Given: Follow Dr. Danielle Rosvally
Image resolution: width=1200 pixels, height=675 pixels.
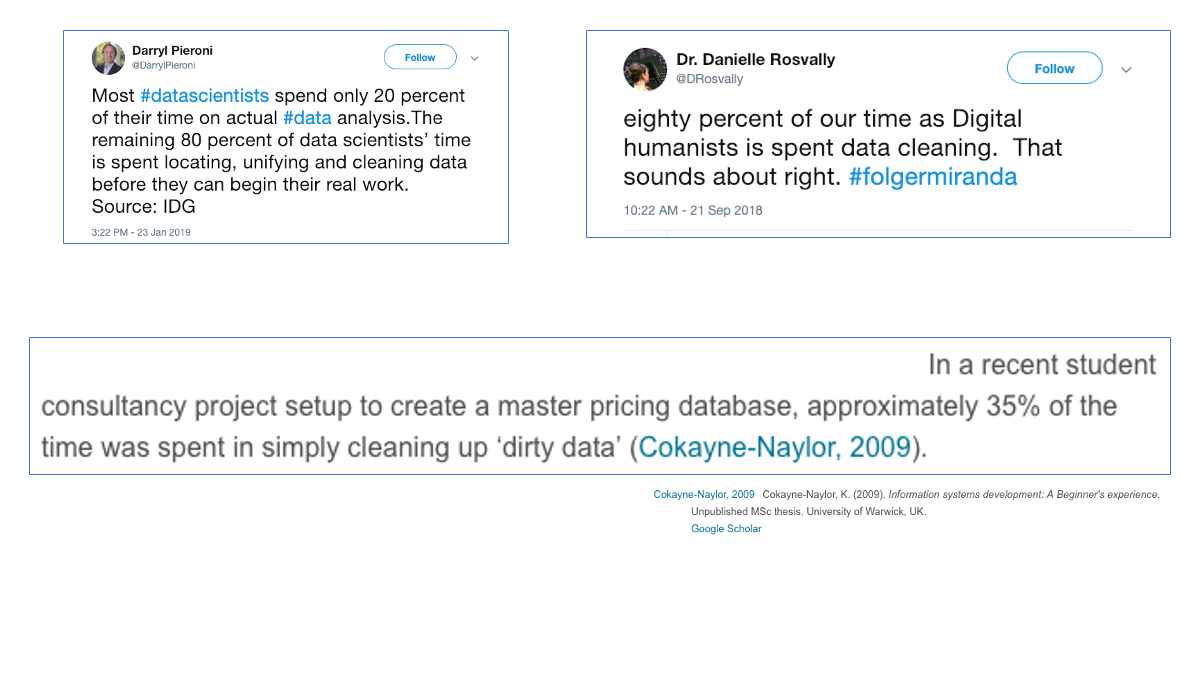Looking at the screenshot, I should pos(1054,68).
